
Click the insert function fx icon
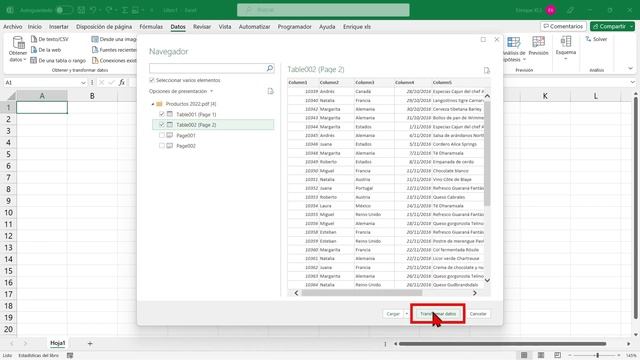click(122, 82)
